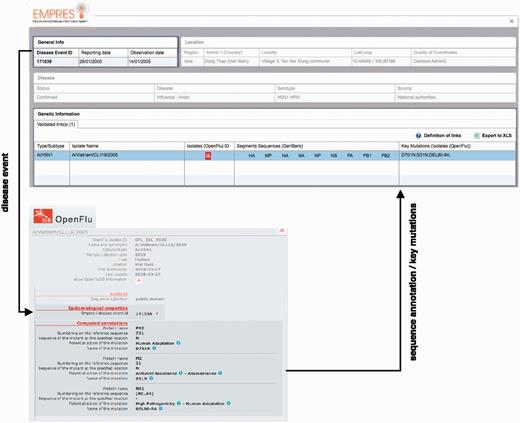The height and width of the screenshot is (423, 520).
Task: Open the PB2 segment GenBank link
Action: coord(385,156)
